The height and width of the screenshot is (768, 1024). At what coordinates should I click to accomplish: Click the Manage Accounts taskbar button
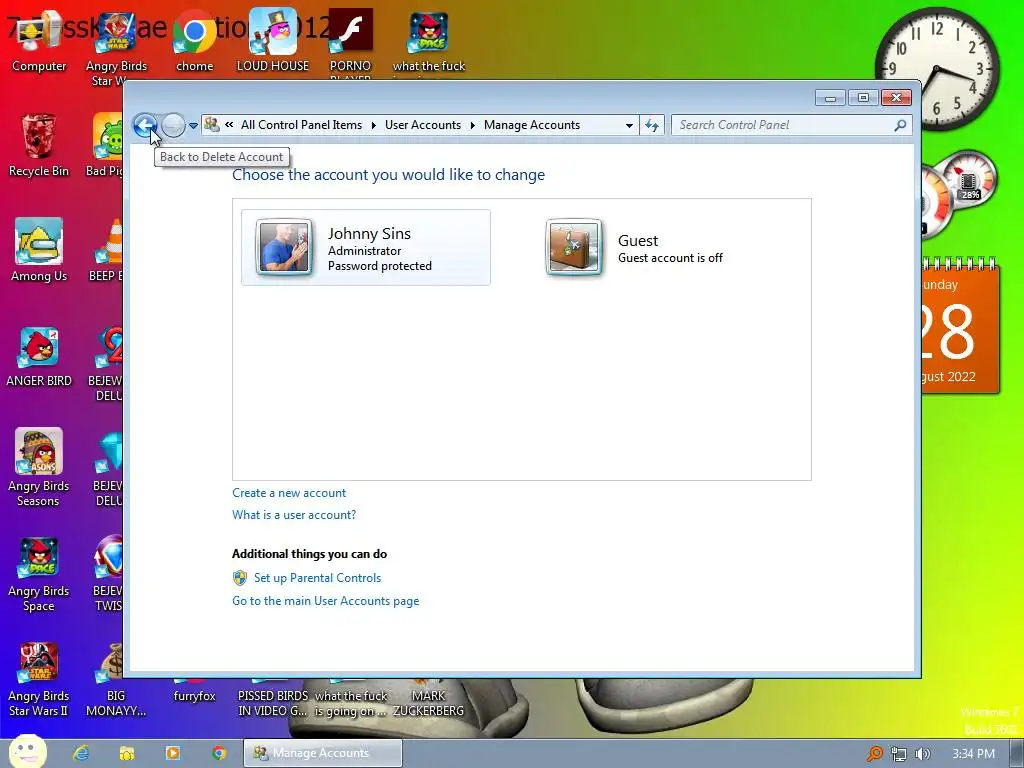tap(323, 753)
